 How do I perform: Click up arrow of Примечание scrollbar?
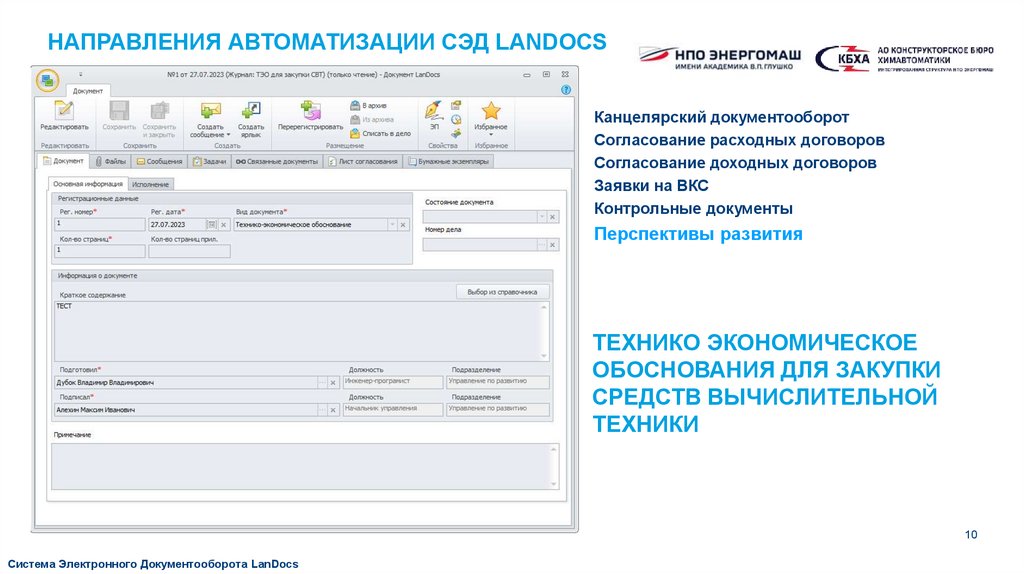(554, 449)
